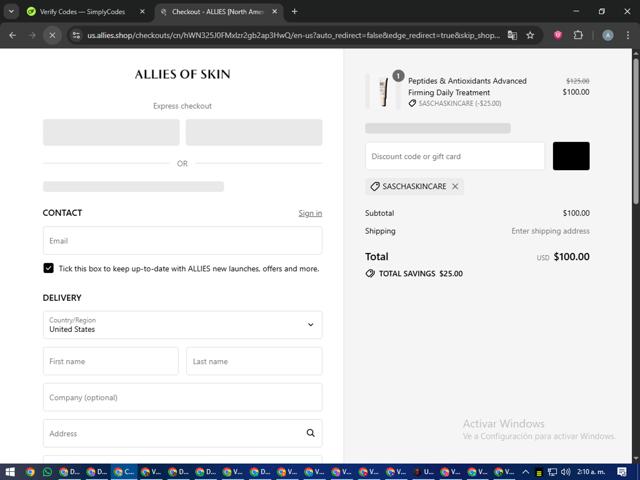Open the volume tray icon
Image resolution: width=640 pixels, height=480 pixels.
click(x=566, y=472)
